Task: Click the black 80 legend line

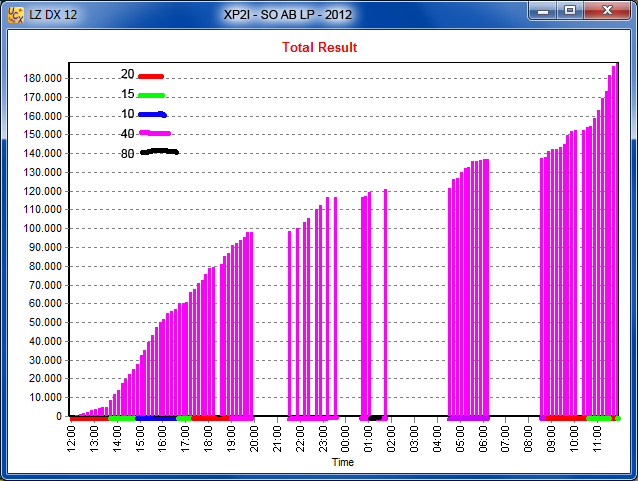Action: click(x=158, y=152)
